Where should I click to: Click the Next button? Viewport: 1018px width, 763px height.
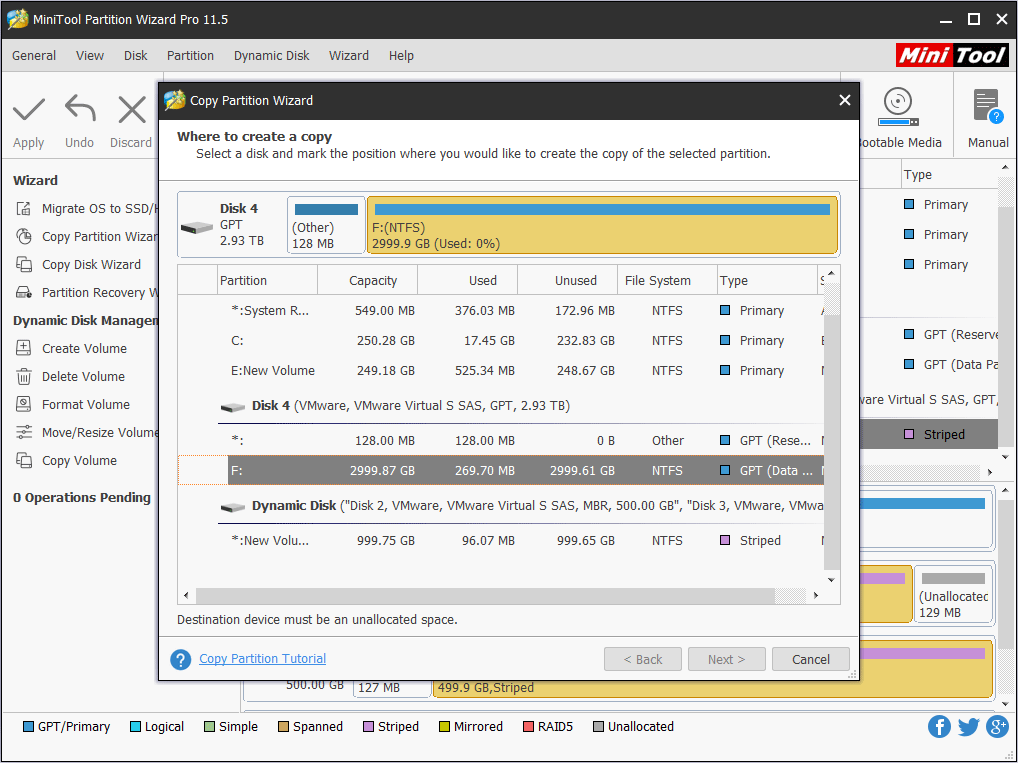(x=726, y=659)
